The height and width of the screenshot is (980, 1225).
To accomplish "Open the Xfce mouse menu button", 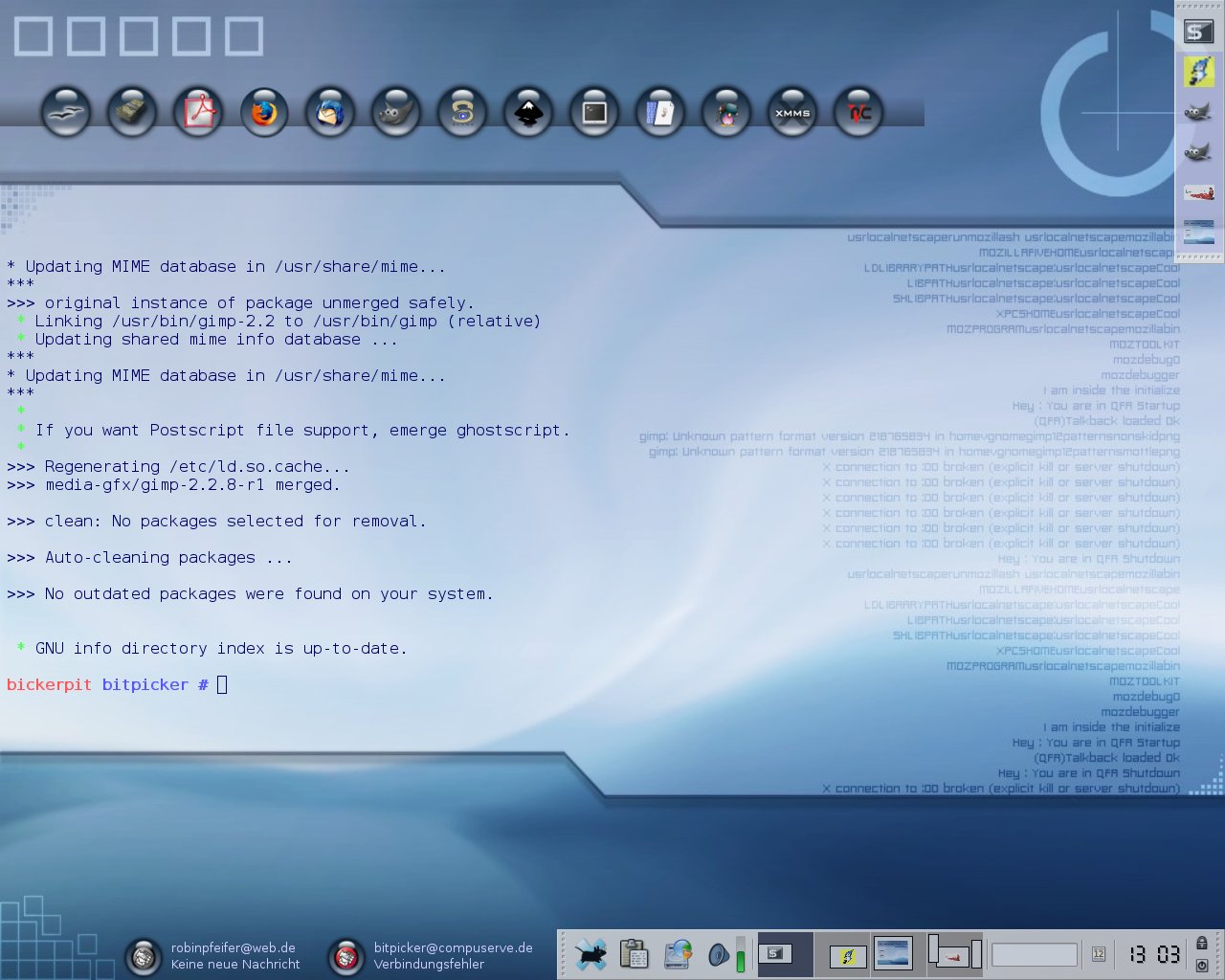I will point(590,954).
